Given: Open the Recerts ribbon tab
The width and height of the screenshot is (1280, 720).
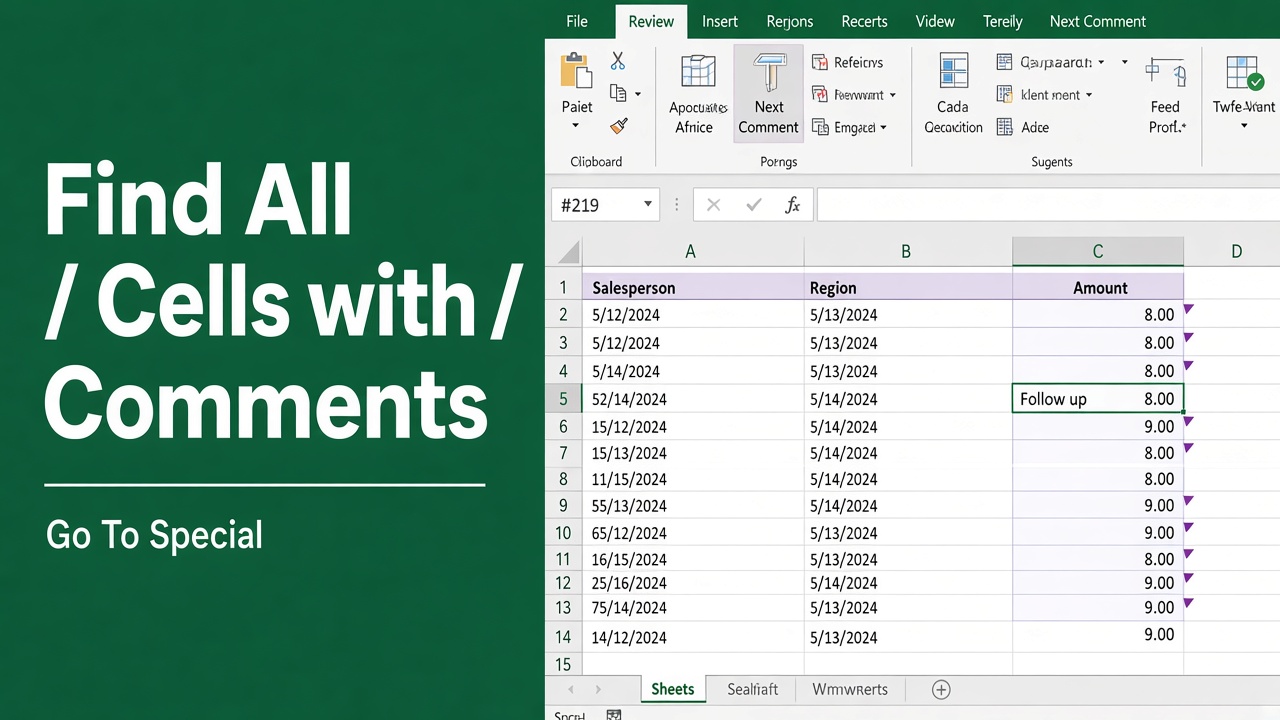Looking at the screenshot, I should pos(864,21).
